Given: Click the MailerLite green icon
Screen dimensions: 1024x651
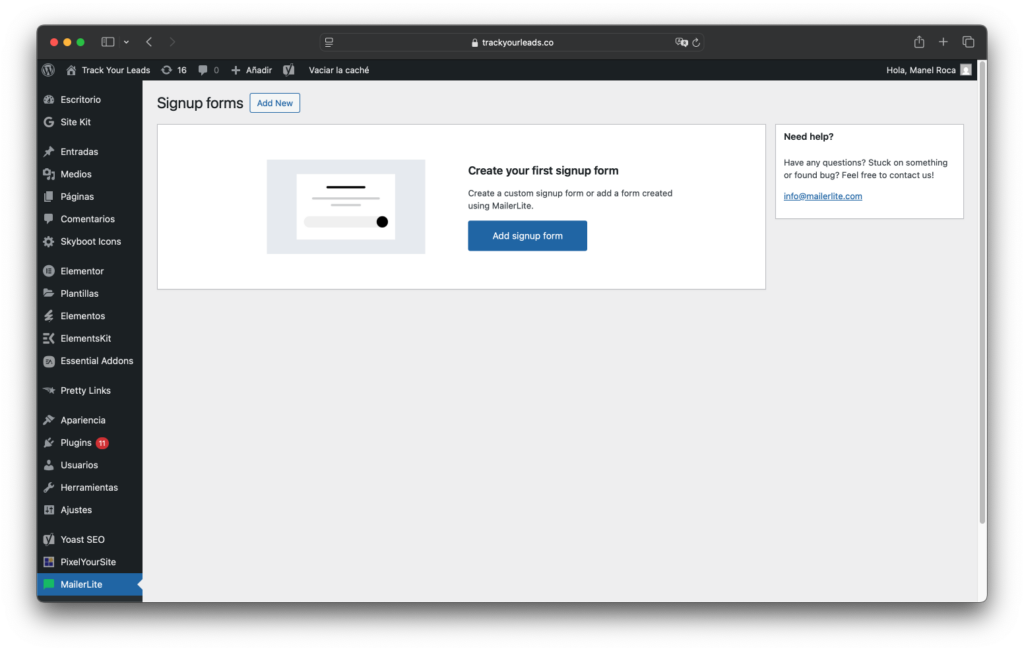Looking at the screenshot, I should pos(49,584).
